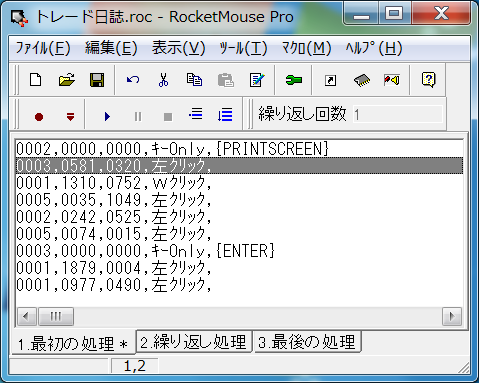Open the 編集(E) menu
This screenshot has width=479, height=383.
(x=111, y=49)
